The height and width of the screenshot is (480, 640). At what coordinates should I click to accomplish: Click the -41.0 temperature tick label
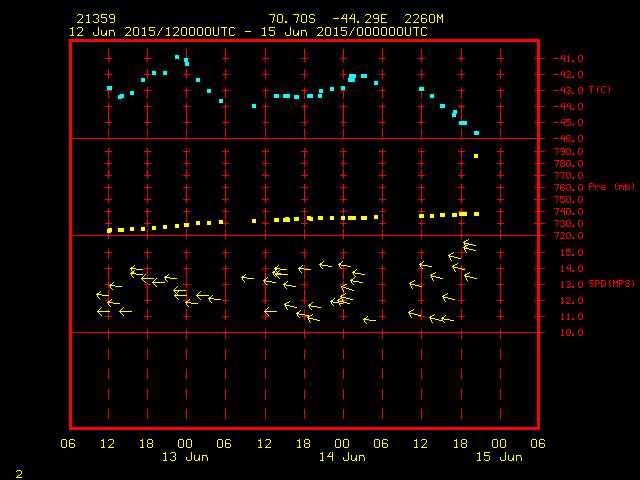569,59
